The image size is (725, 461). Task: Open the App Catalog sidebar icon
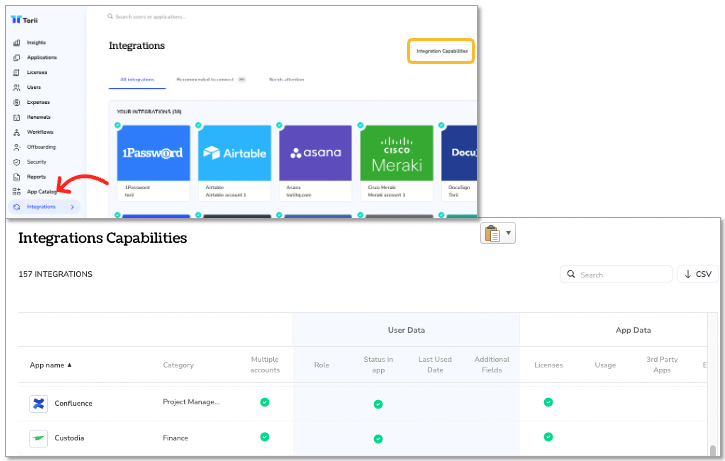tap(17, 191)
